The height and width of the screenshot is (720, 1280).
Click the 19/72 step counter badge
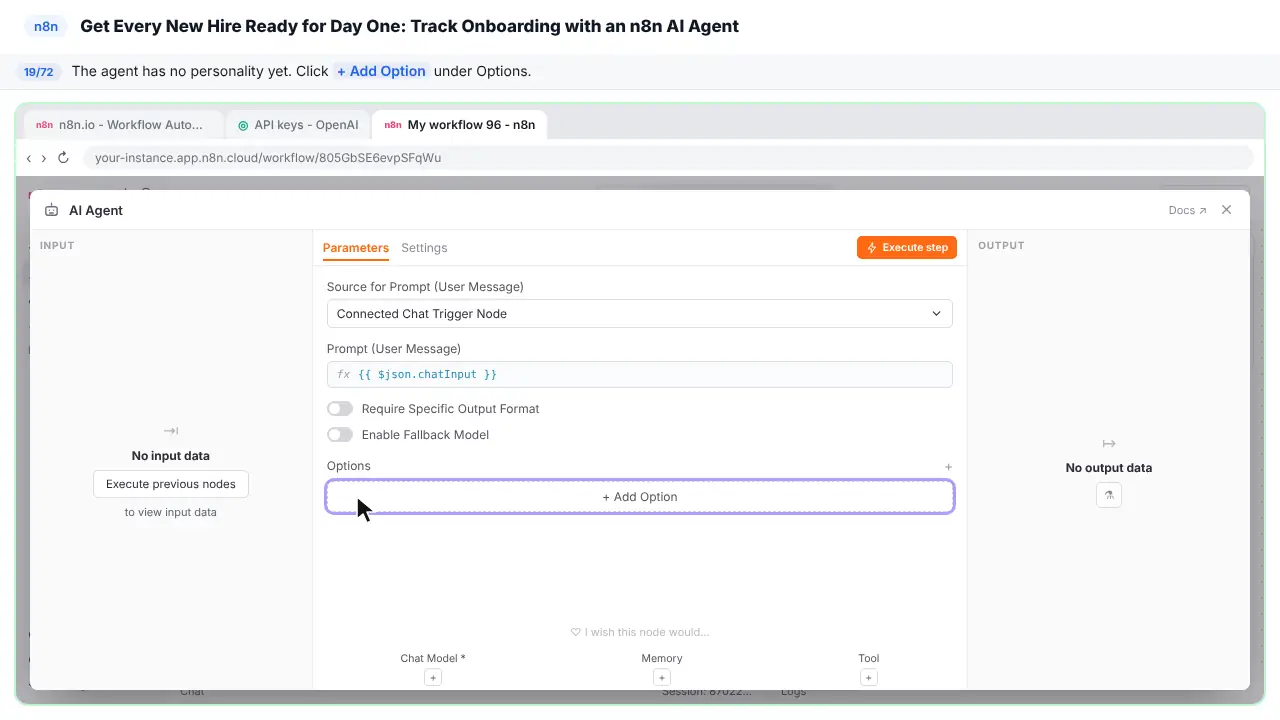pos(39,72)
